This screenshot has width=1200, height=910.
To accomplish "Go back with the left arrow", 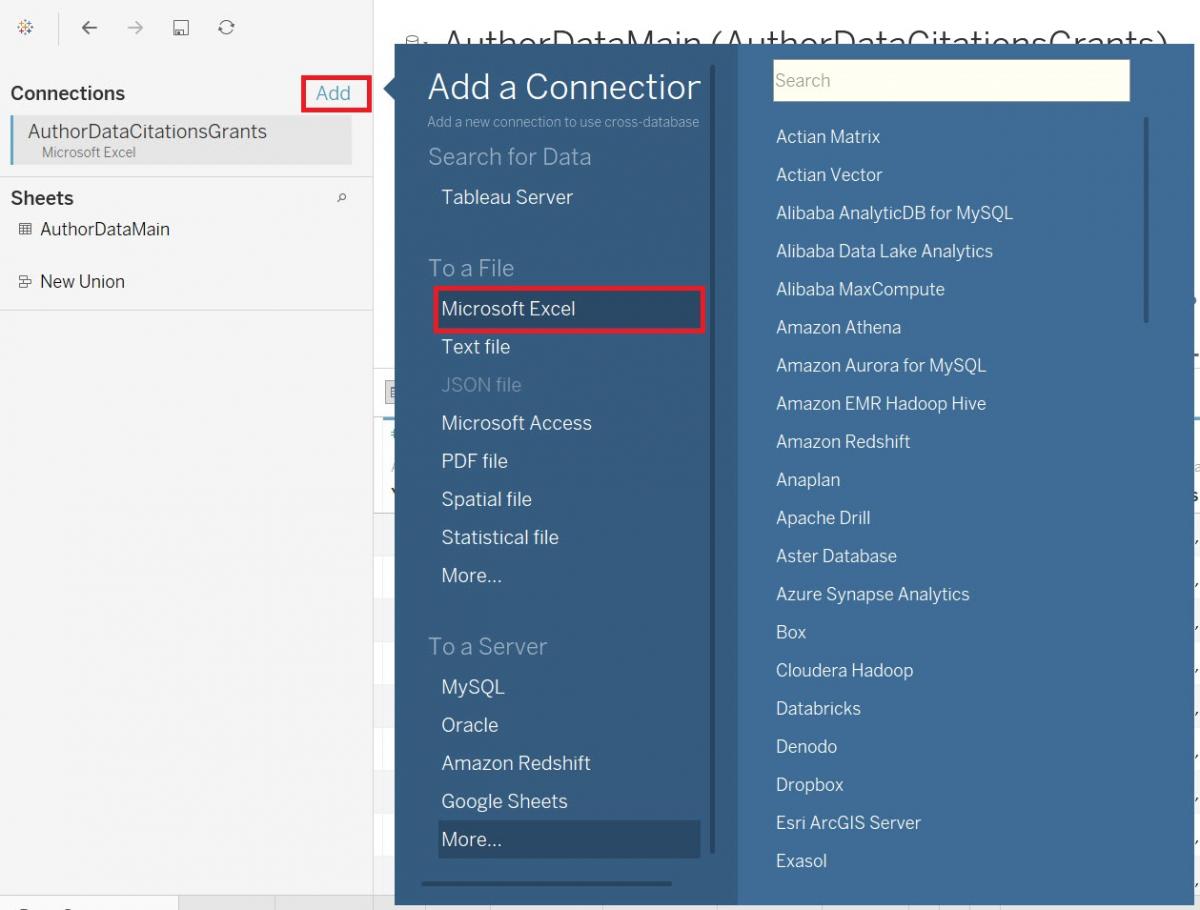I will 89,28.
